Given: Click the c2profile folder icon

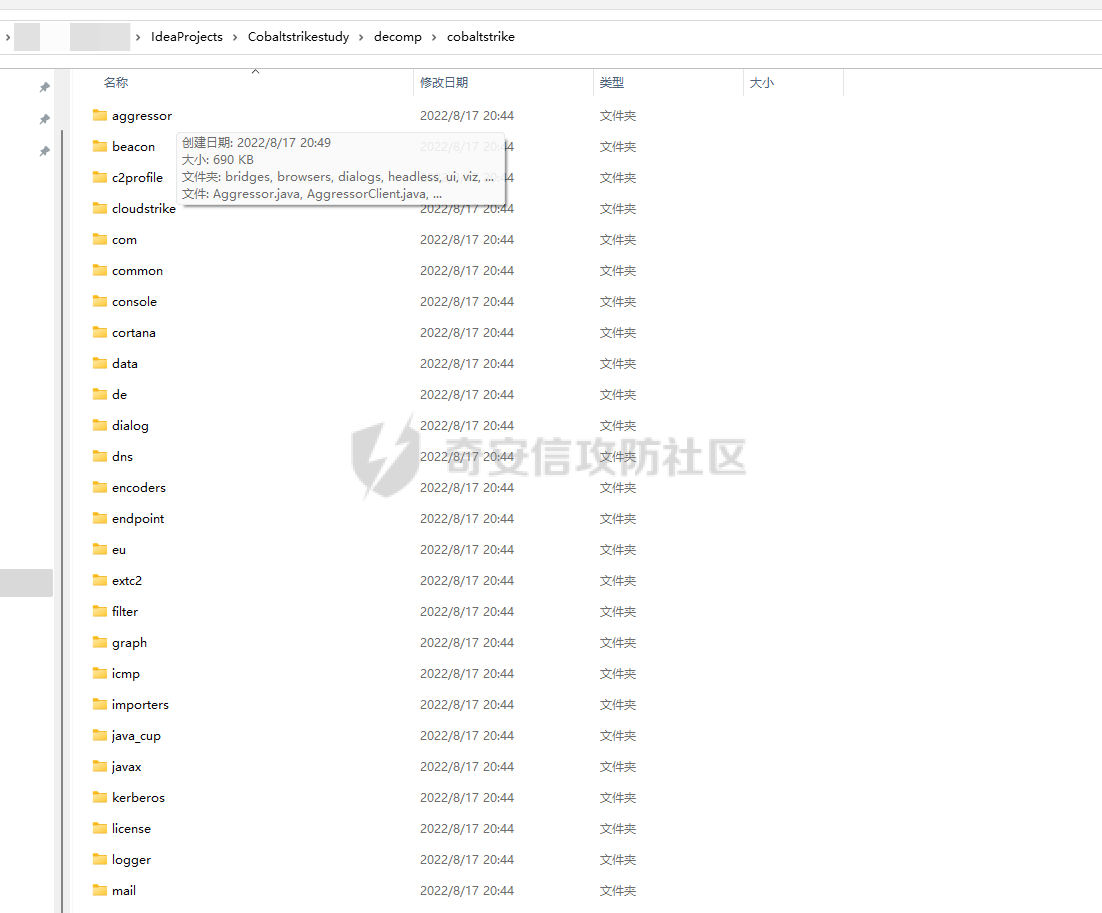Looking at the screenshot, I should click(100, 177).
